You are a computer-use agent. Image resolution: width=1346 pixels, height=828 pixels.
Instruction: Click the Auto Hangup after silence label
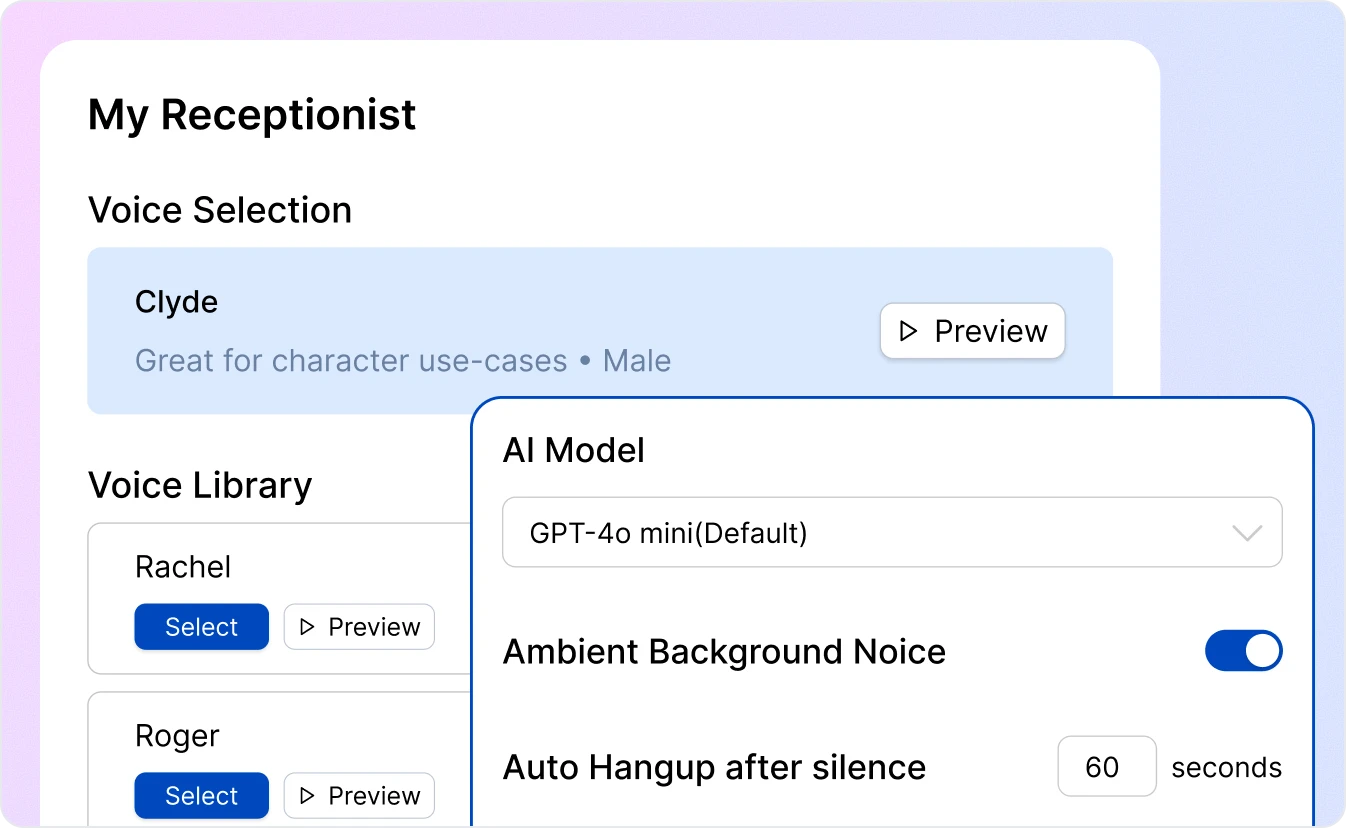pos(714,767)
